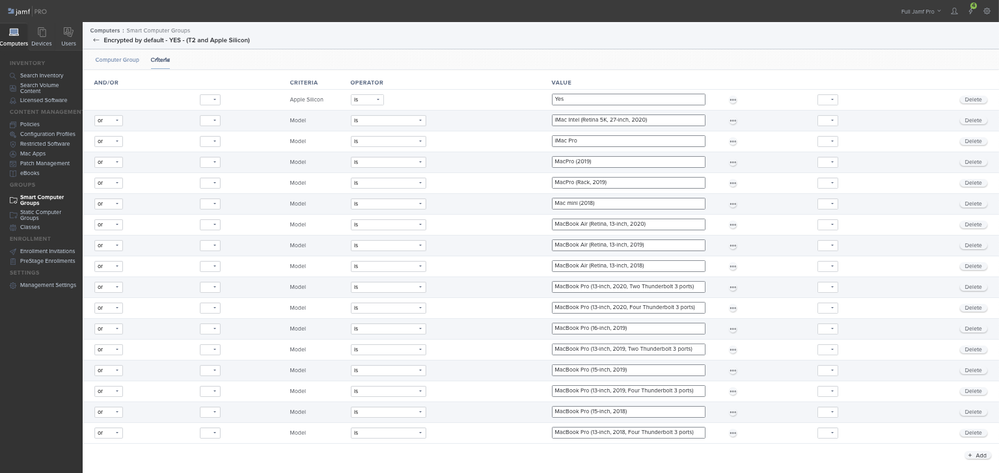
Task: Open and/or dropdown for MacPro (2019) row
Action: pyautogui.click(x=108, y=162)
